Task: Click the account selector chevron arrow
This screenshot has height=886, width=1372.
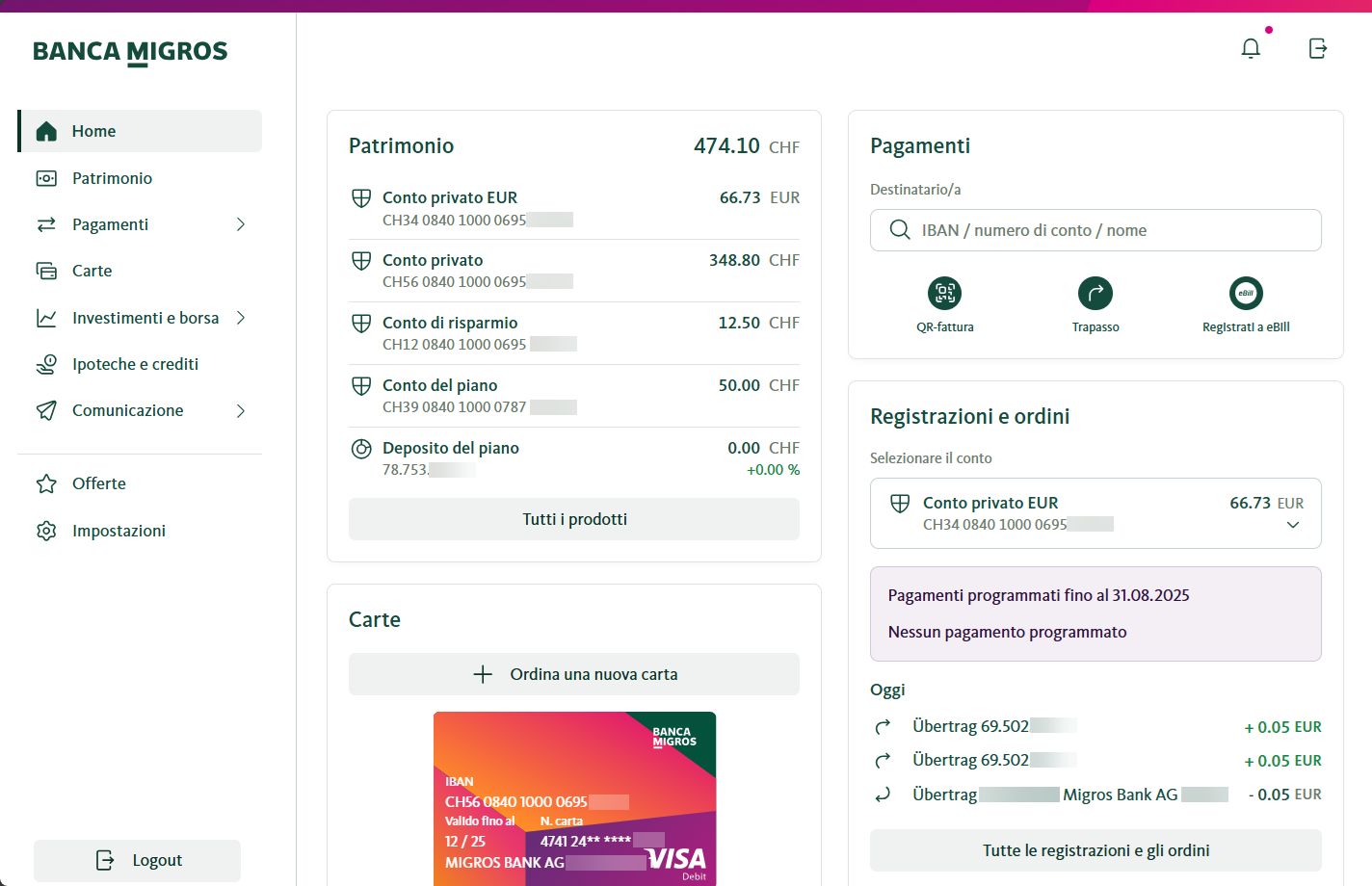Action: [x=1293, y=525]
